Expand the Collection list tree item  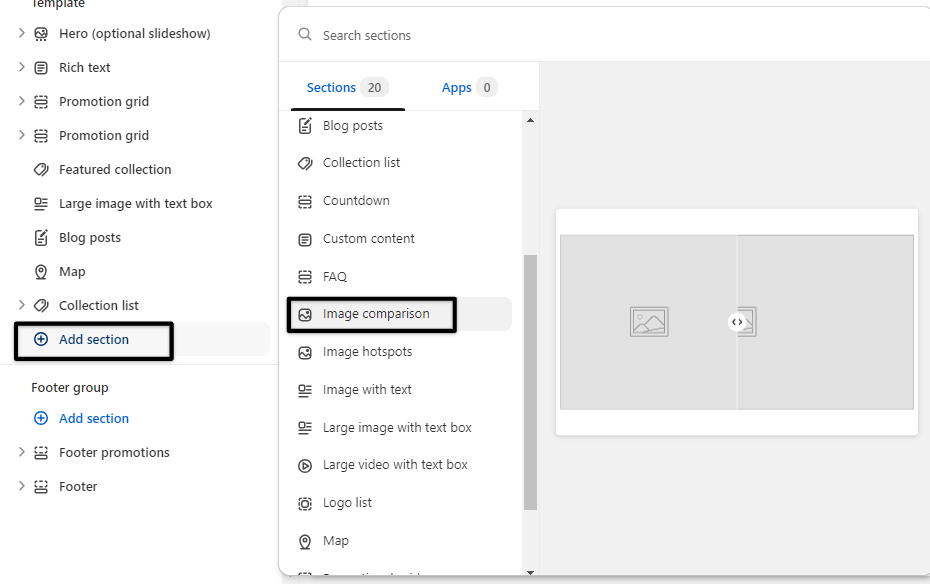coord(22,306)
